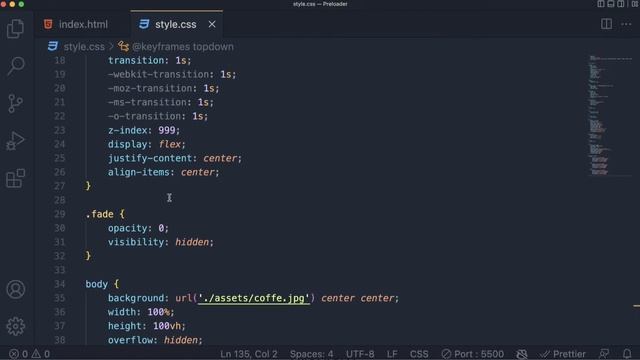The image size is (640, 360).
Task: Click the crossed-out icon beside Port : 5500
Action: 522,354
